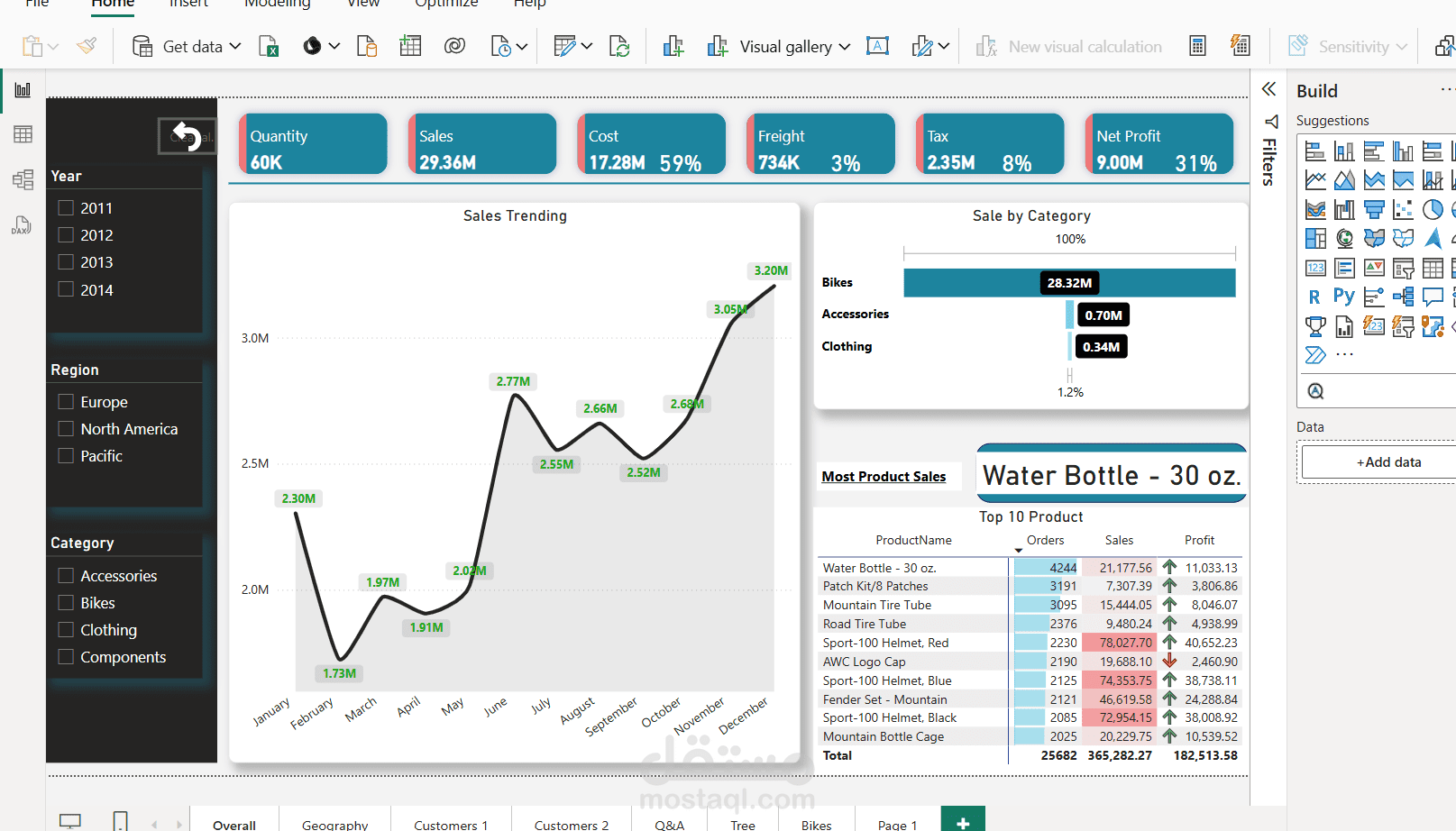The image size is (1456, 831).
Task: Tick the Pacific region checkbox
Action: point(66,455)
